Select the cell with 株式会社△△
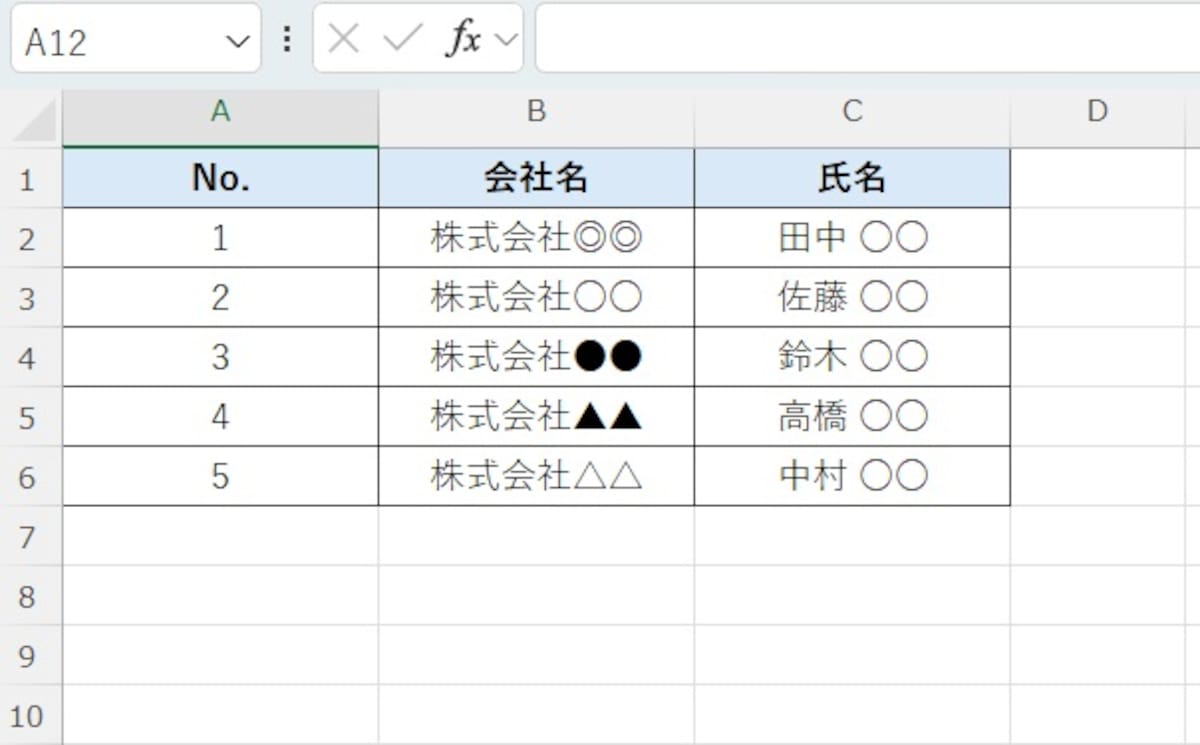 (536, 477)
